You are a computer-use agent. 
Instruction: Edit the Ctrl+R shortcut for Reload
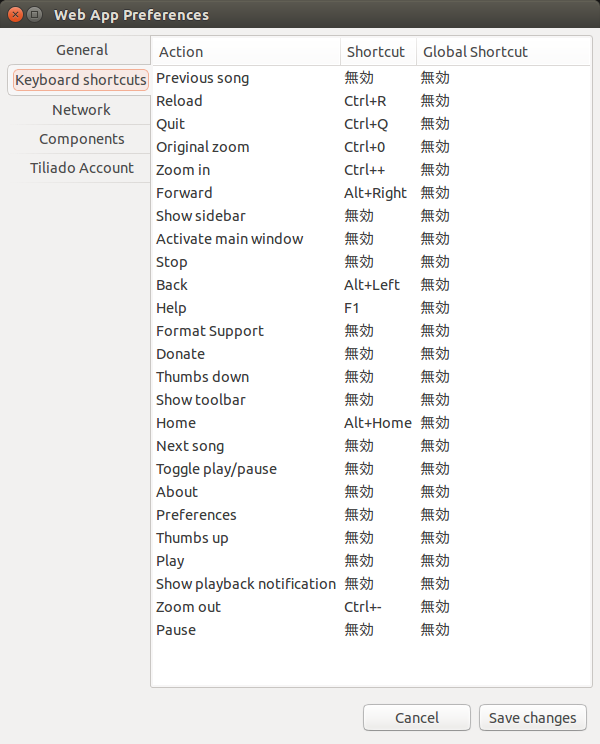(365, 101)
